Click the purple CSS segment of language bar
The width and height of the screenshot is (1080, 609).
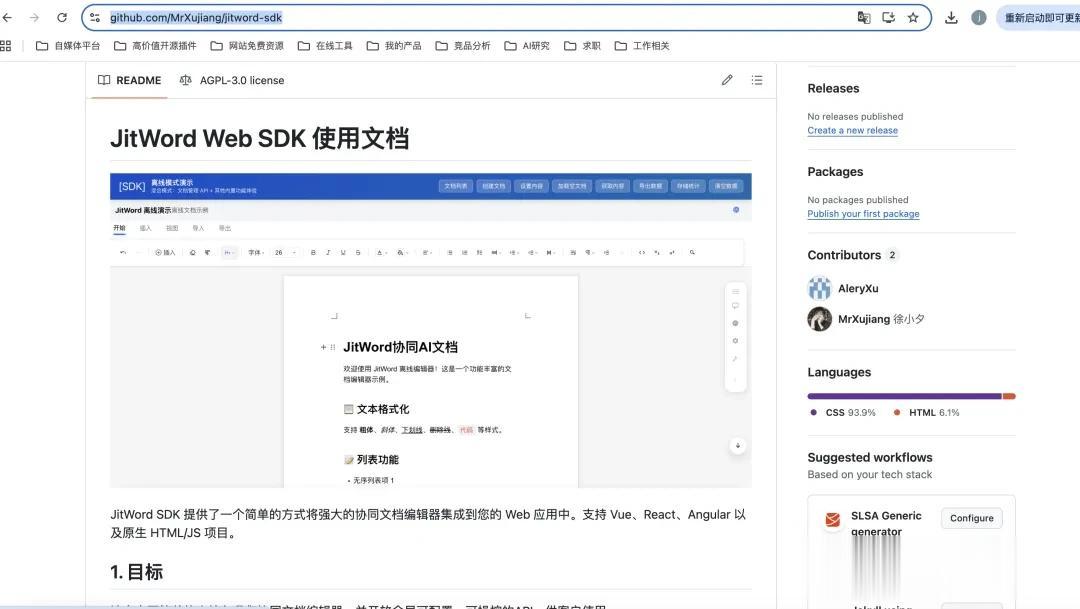pos(904,396)
